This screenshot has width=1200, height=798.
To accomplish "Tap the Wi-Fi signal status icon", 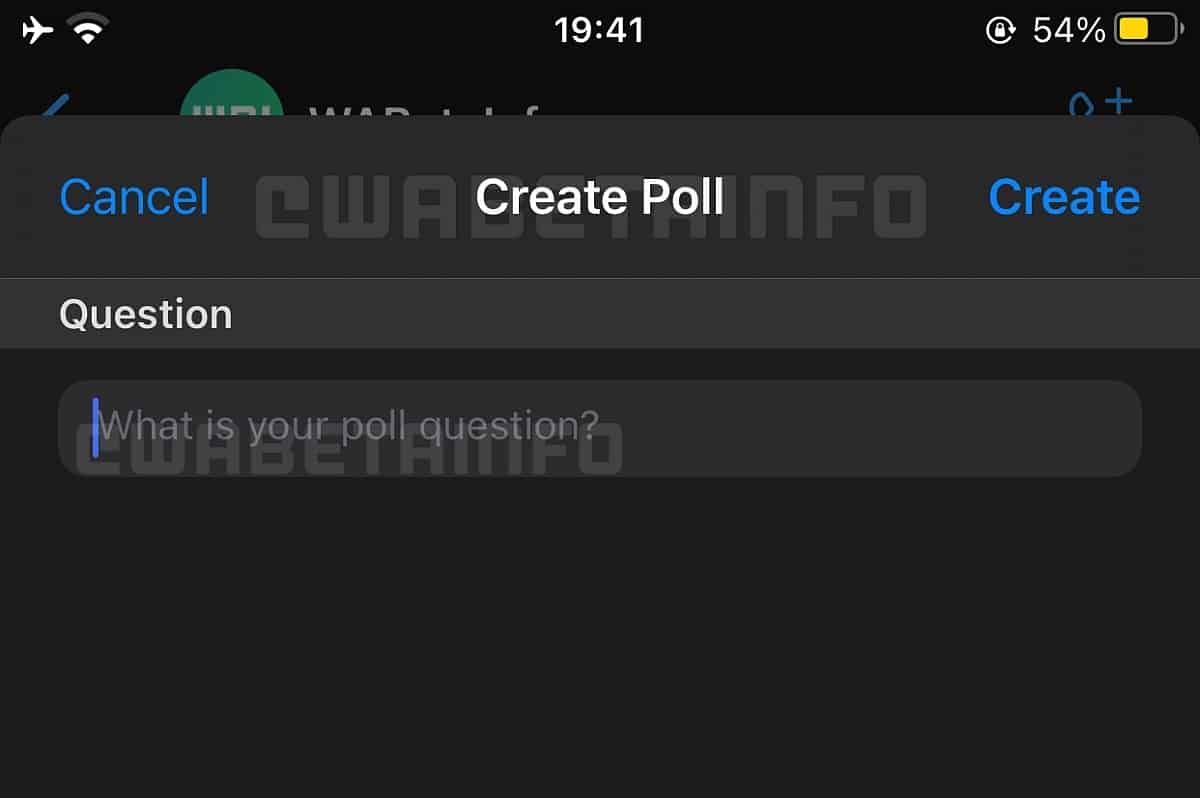I will point(90,30).
